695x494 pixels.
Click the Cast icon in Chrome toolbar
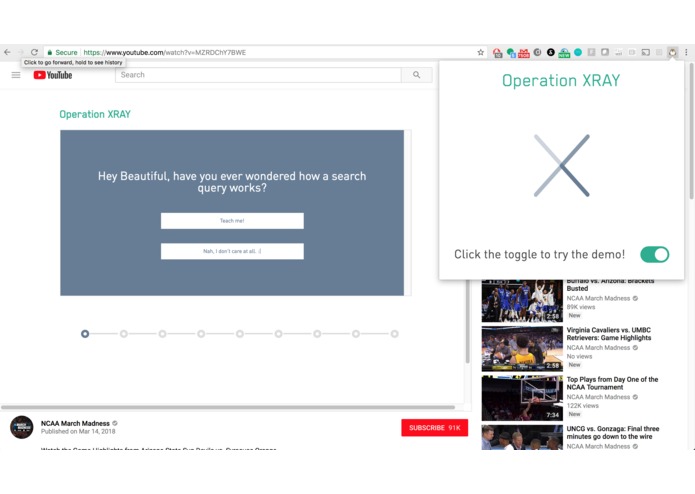pyautogui.click(x=646, y=52)
